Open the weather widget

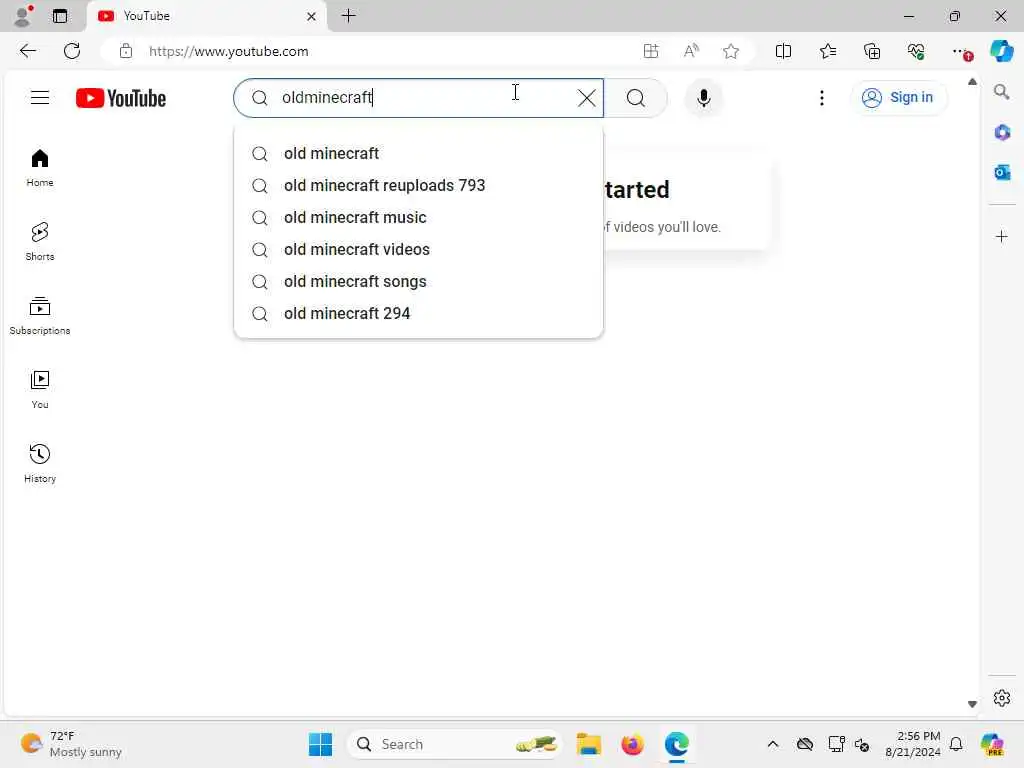[71, 744]
